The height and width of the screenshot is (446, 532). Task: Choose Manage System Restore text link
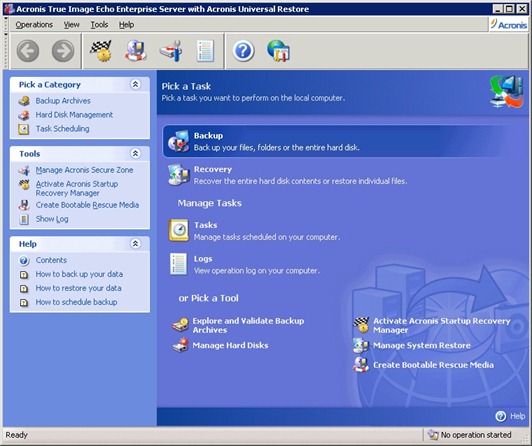click(422, 345)
